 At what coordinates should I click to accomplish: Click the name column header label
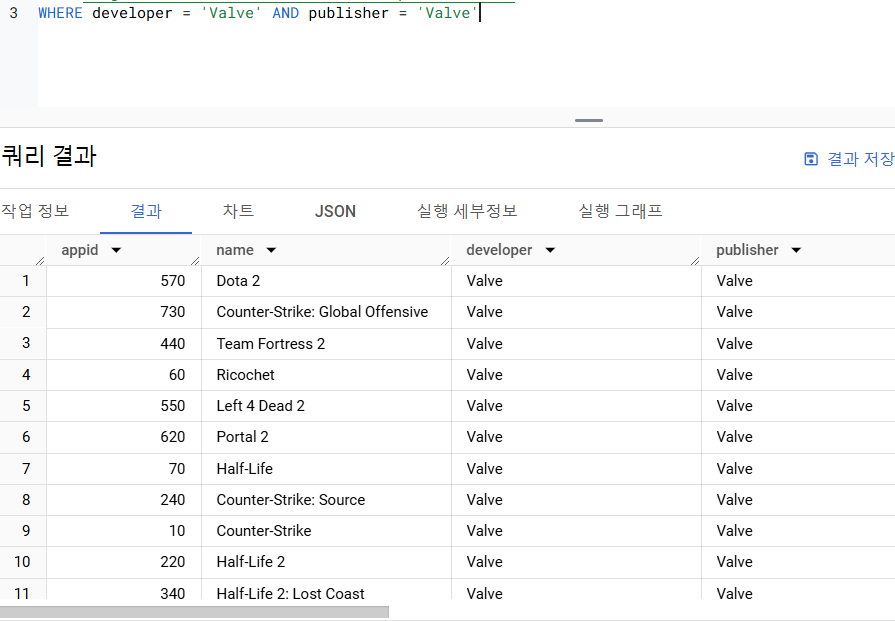(x=235, y=250)
